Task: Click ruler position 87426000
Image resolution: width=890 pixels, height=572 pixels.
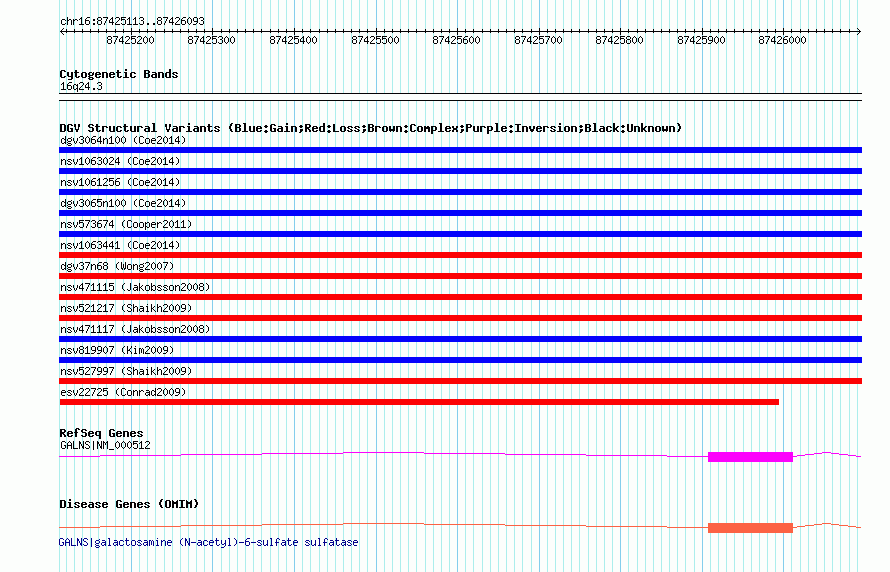Action: click(782, 40)
